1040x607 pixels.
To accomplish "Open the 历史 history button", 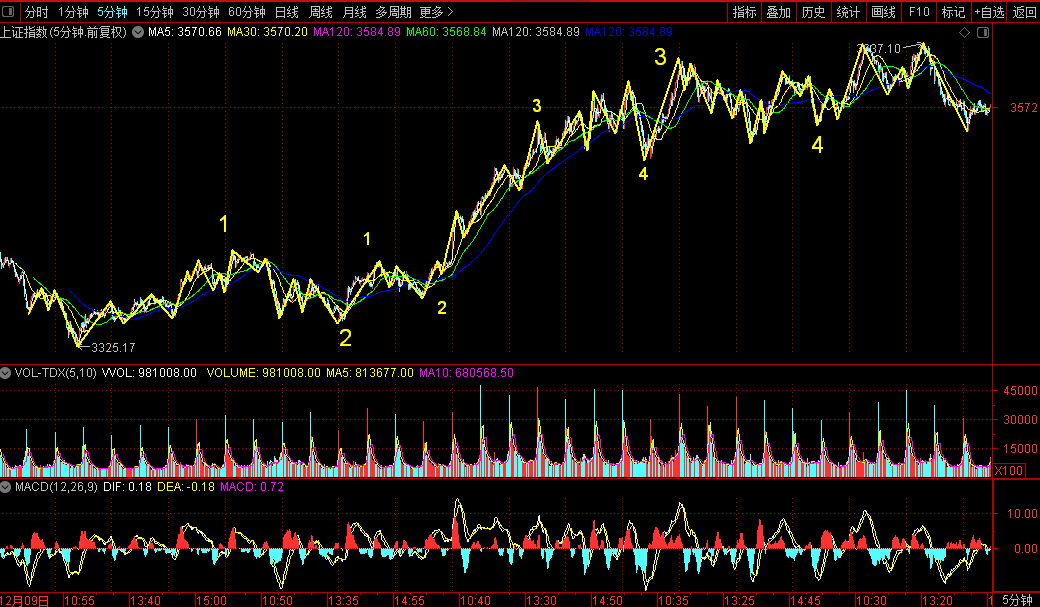I will [x=813, y=12].
